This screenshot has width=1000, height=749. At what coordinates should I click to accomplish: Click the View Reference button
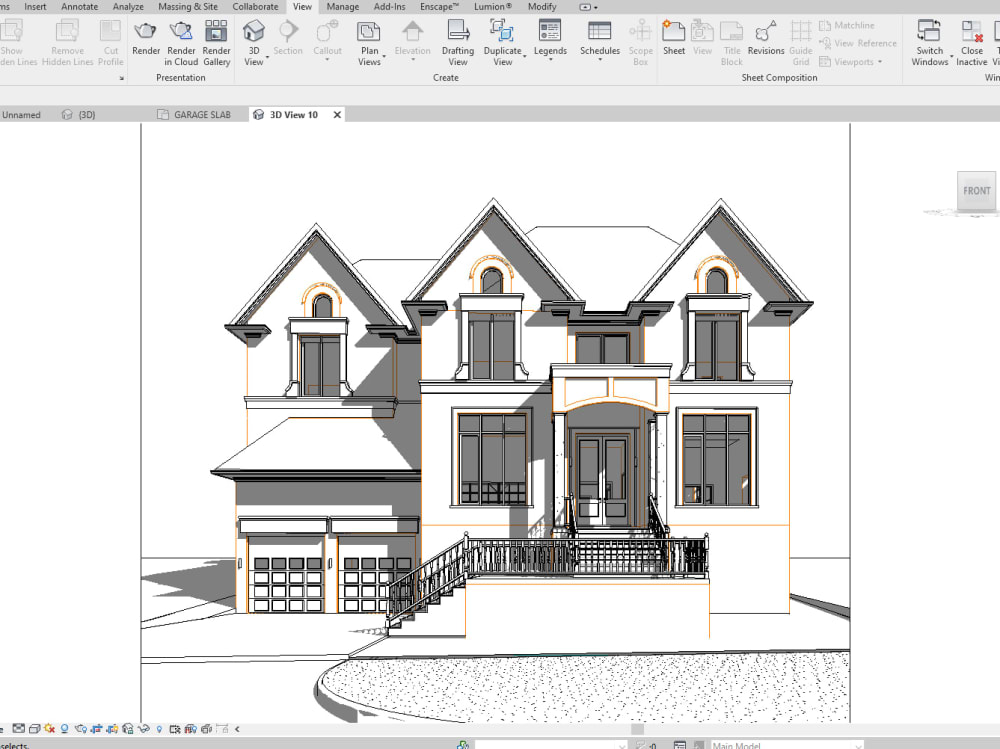pos(858,43)
